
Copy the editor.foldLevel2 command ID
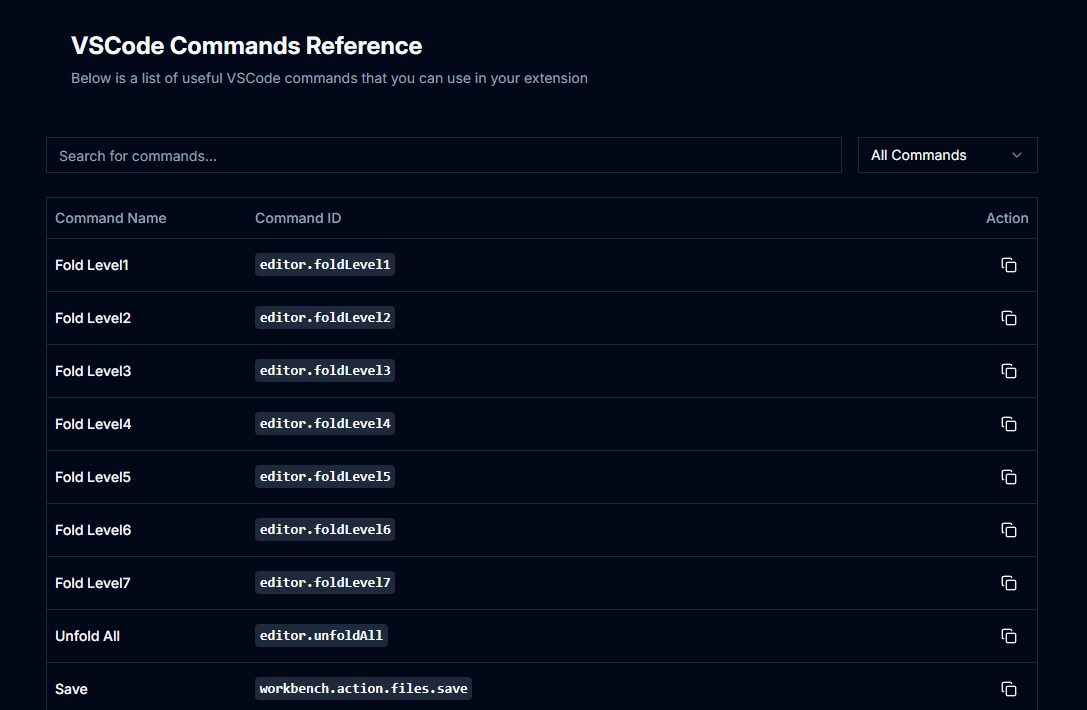click(x=1009, y=318)
